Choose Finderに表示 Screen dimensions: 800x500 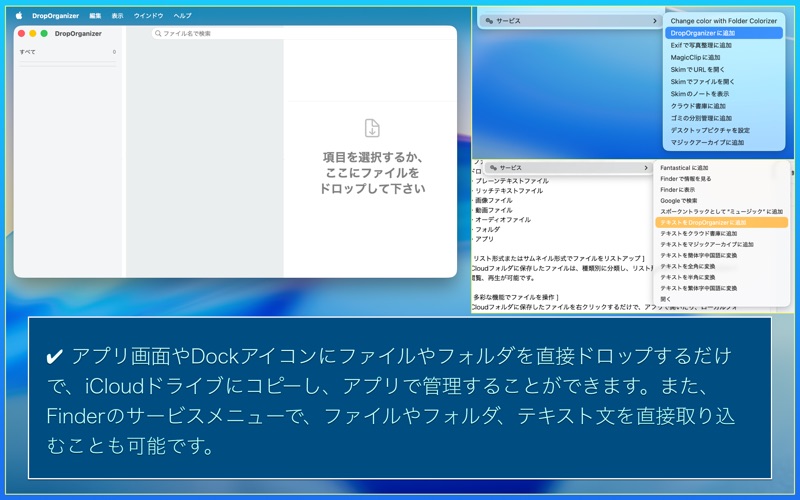(x=721, y=190)
